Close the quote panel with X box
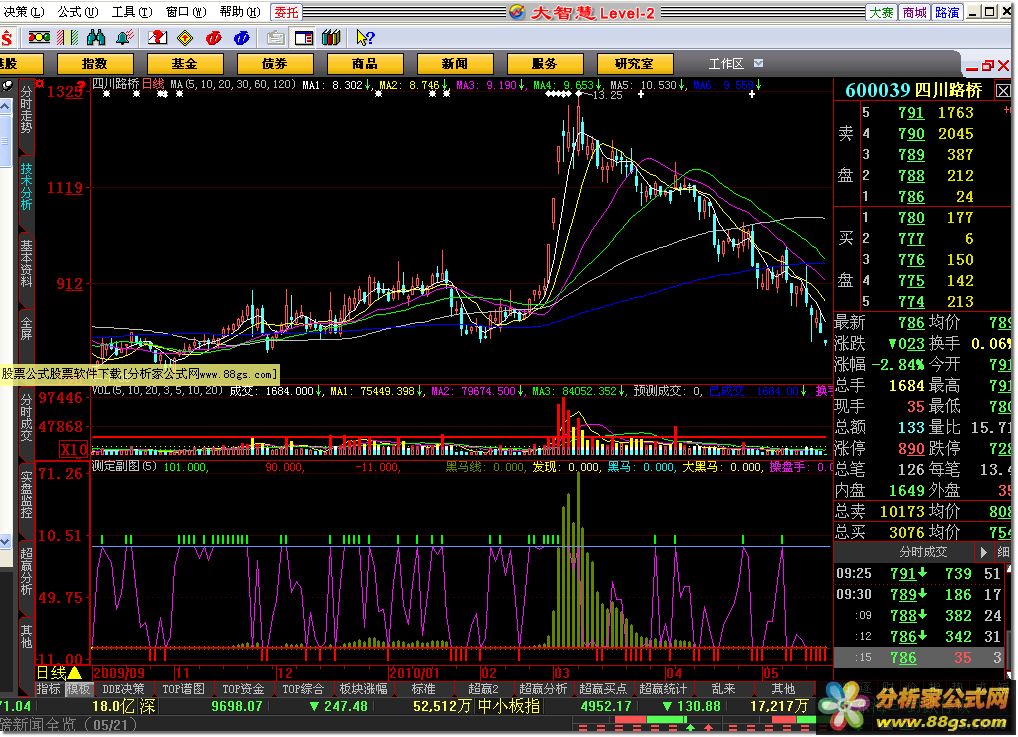The width and height of the screenshot is (1018, 737). pyautogui.click(x=1003, y=91)
